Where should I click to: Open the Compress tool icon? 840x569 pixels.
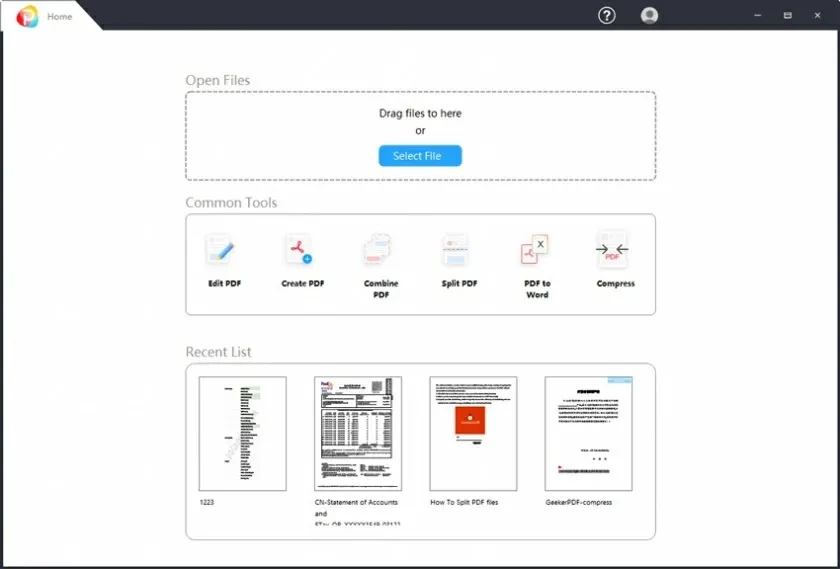(612, 250)
